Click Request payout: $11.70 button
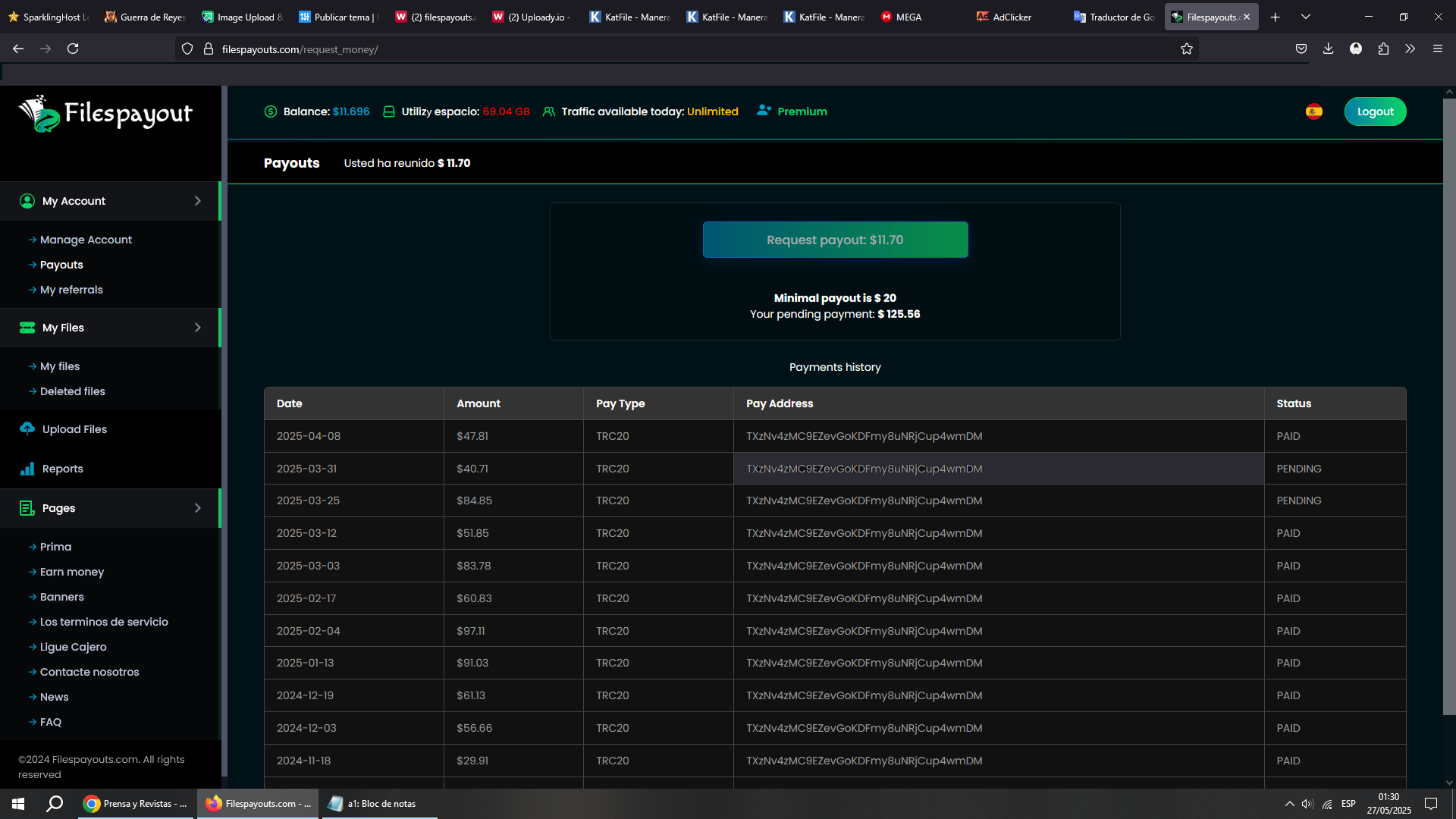Screen dimensions: 1456x819 pos(835,240)
